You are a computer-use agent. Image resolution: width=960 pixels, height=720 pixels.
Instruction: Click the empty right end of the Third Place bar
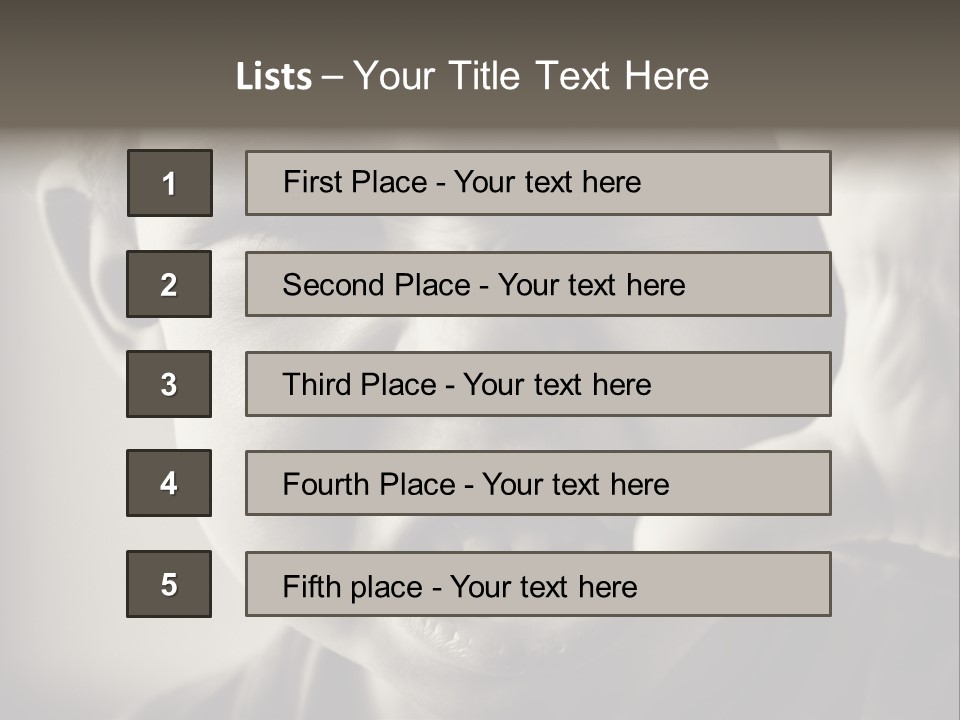point(760,384)
